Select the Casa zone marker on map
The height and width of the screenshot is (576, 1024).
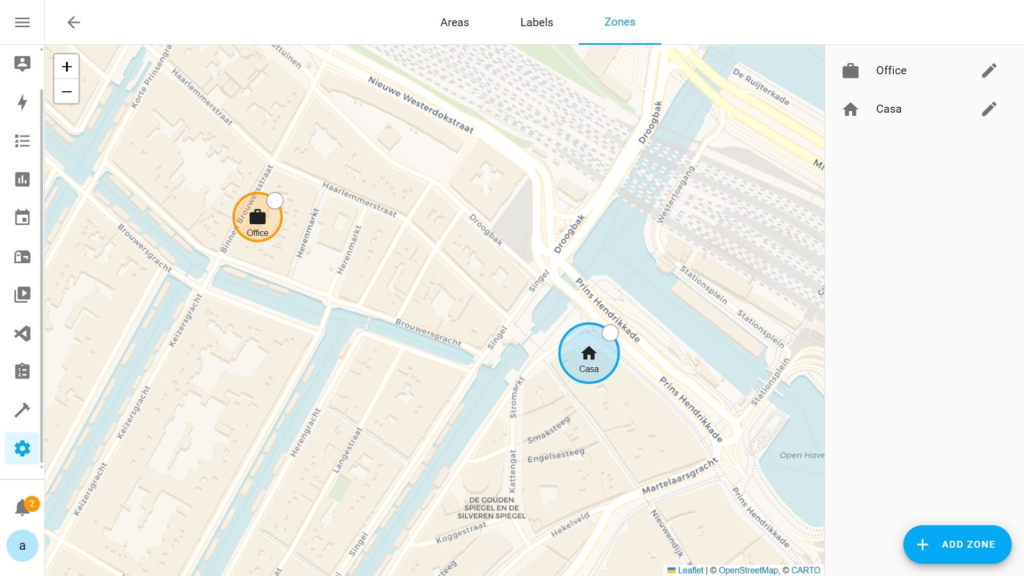pyautogui.click(x=588, y=354)
